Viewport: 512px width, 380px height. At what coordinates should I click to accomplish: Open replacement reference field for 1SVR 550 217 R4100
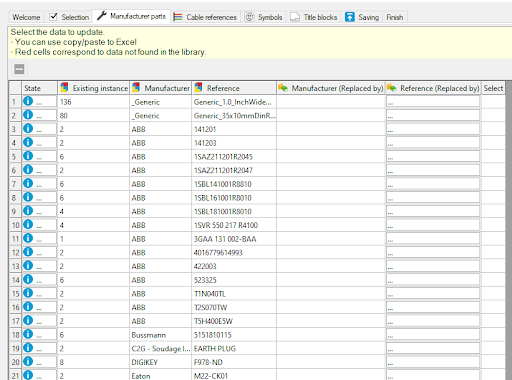(433, 225)
